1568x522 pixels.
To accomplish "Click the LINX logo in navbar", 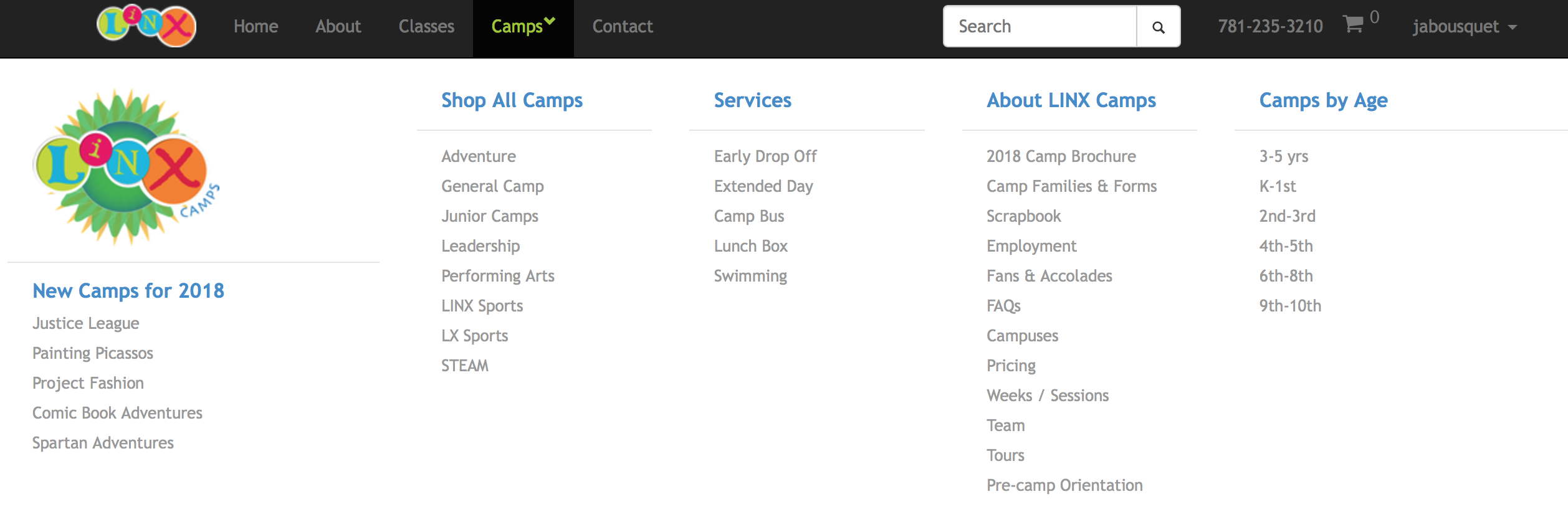I will click(x=146, y=26).
